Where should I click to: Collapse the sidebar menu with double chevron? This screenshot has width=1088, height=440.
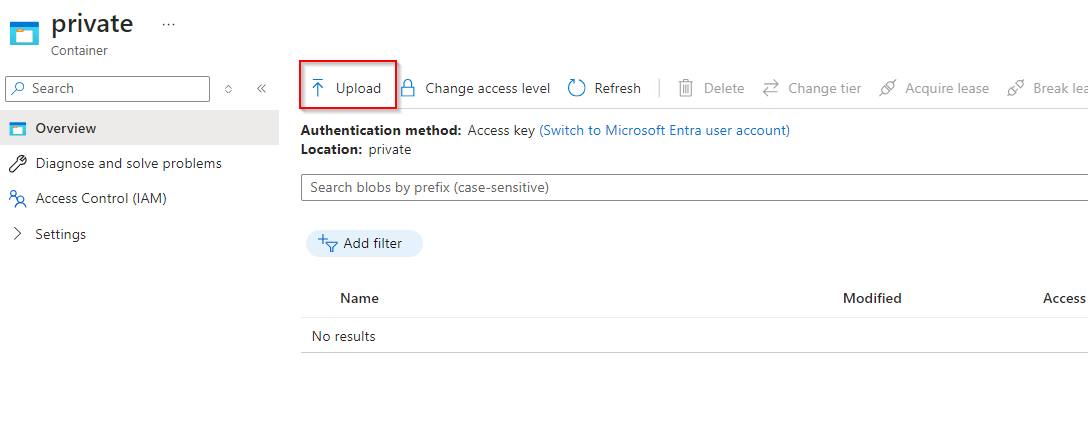coord(261,88)
